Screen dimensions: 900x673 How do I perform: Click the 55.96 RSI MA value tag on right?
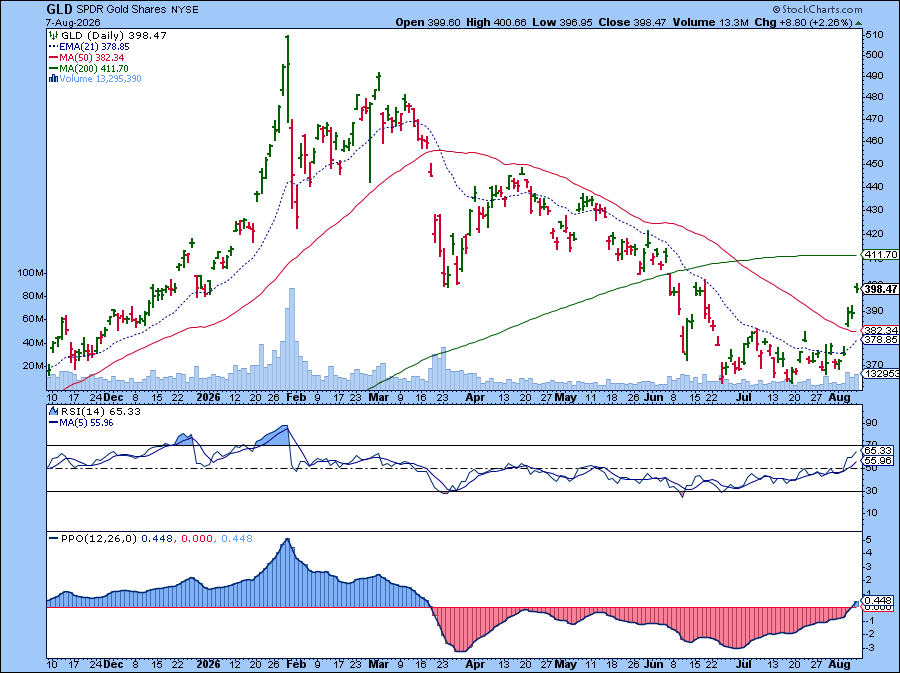[878, 460]
